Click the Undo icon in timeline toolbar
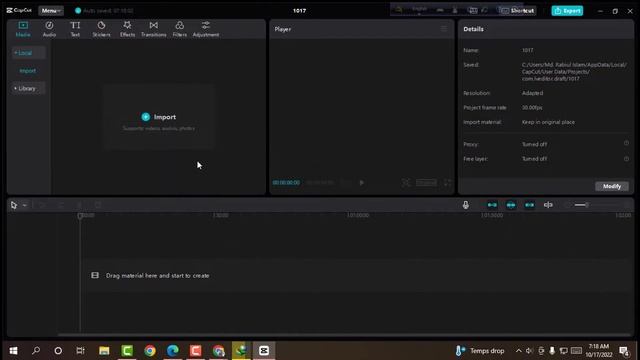Screen dimensions: 640x360 pyautogui.click(x=42, y=205)
